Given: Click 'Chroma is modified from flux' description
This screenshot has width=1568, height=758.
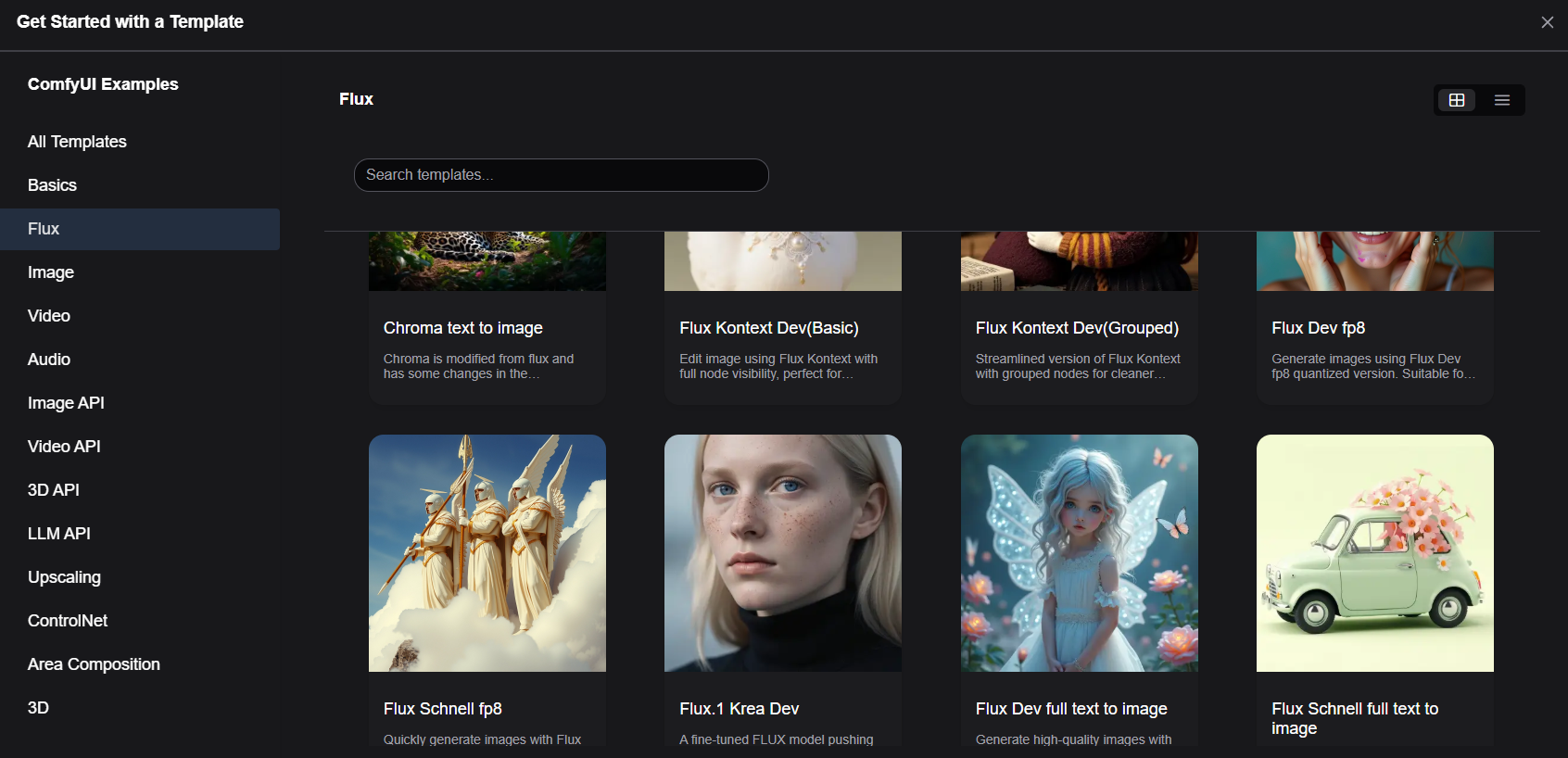Looking at the screenshot, I should pyautogui.click(x=478, y=366).
